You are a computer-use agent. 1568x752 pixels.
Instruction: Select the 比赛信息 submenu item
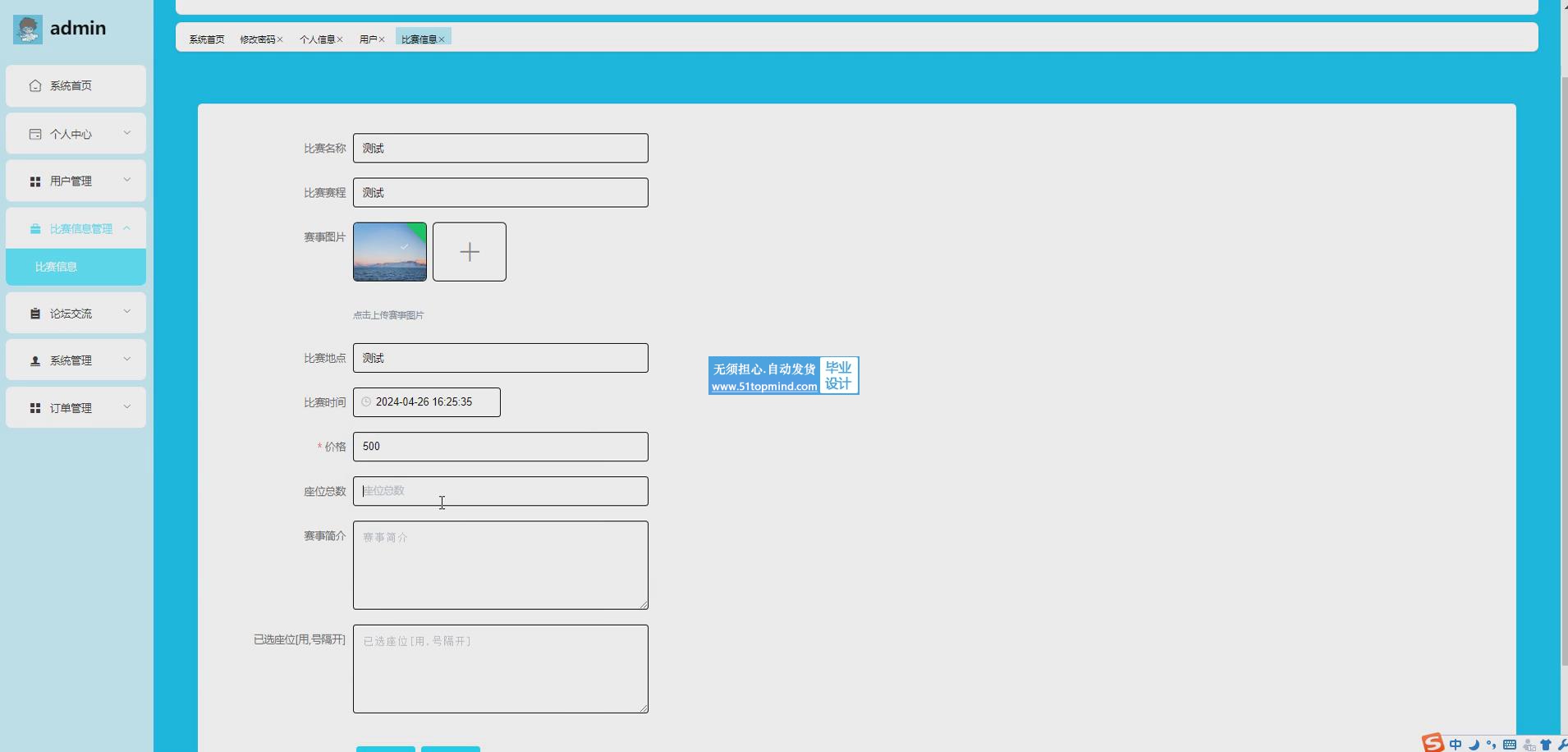click(76, 267)
